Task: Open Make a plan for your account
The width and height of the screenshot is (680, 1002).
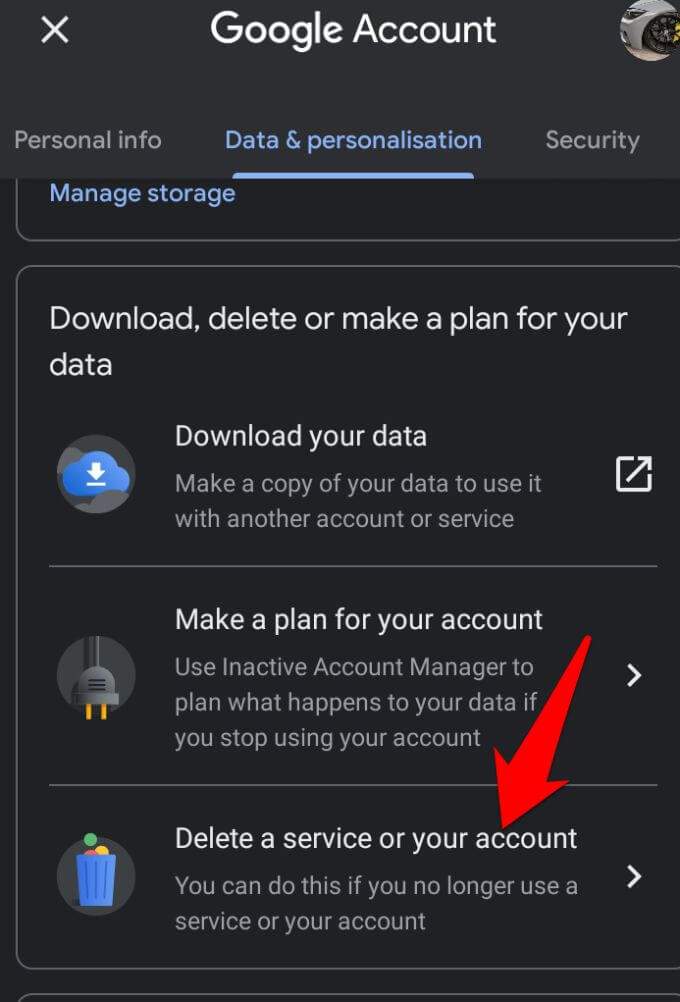Action: click(359, 619)
